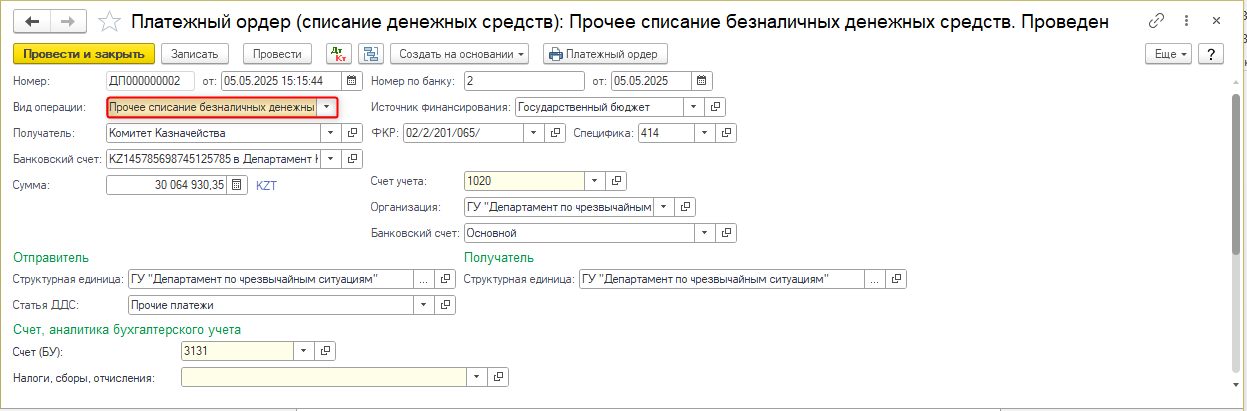Expand the Специфика dropdown arrow
Screen dimensions: 1247x411
pyautogui.click(x=705, y=132)
